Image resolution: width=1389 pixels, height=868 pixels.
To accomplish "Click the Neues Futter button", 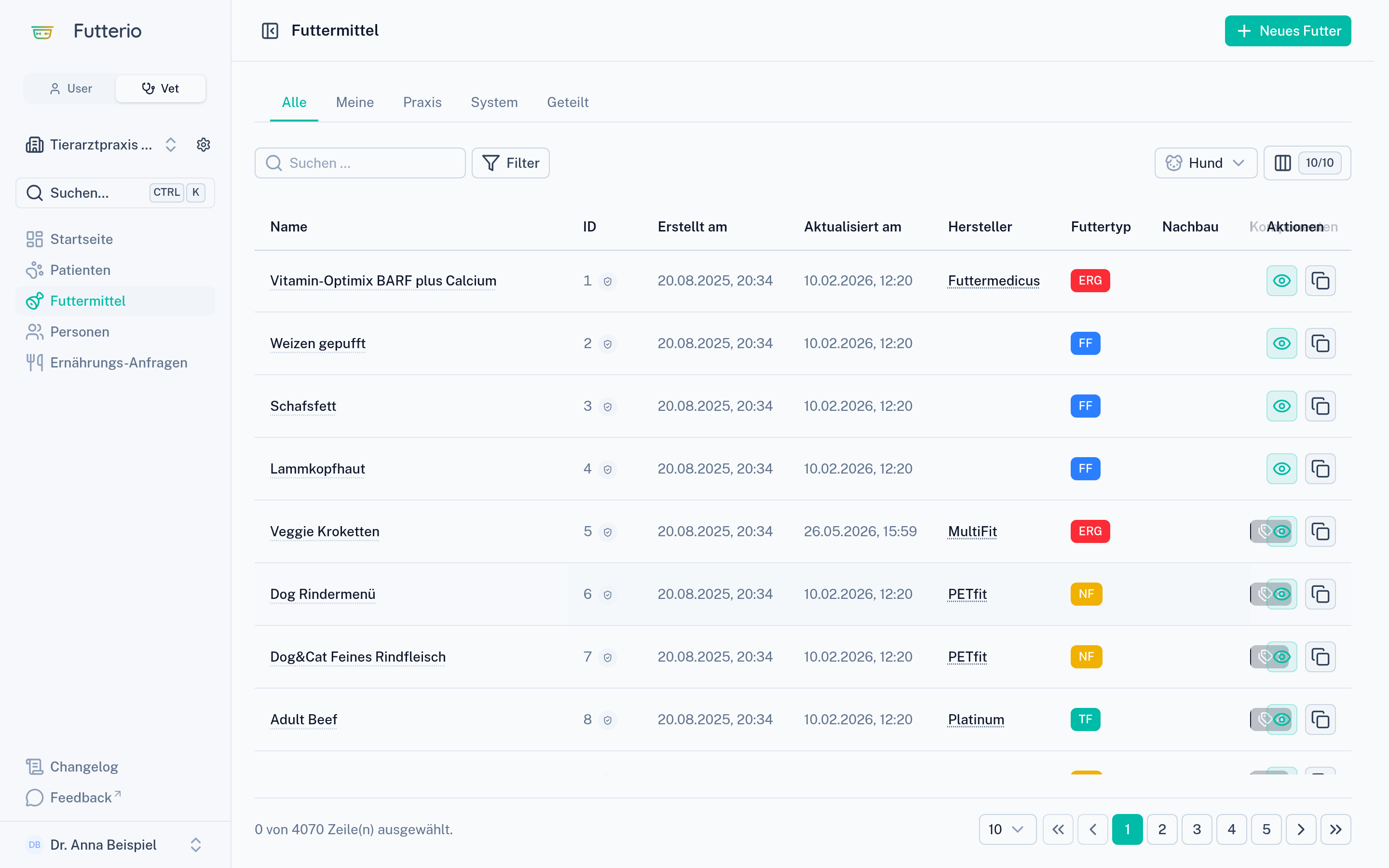I will 1288,31.
